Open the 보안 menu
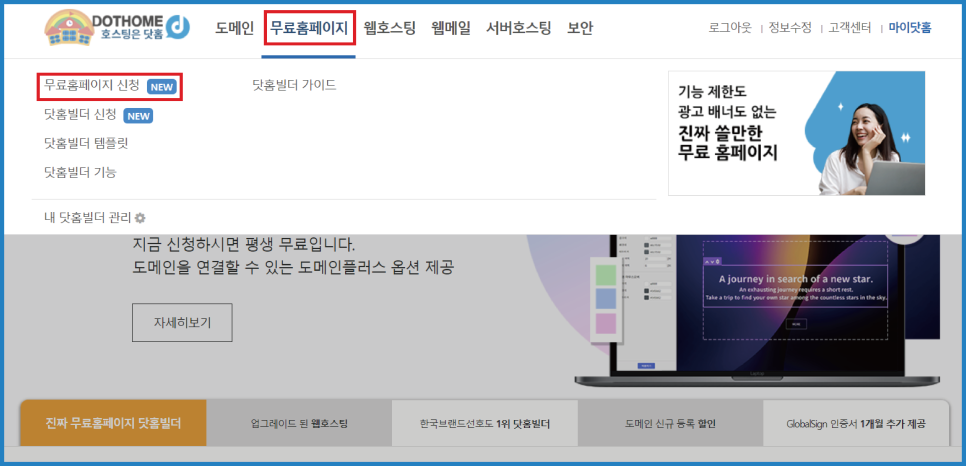 [580, 28]
